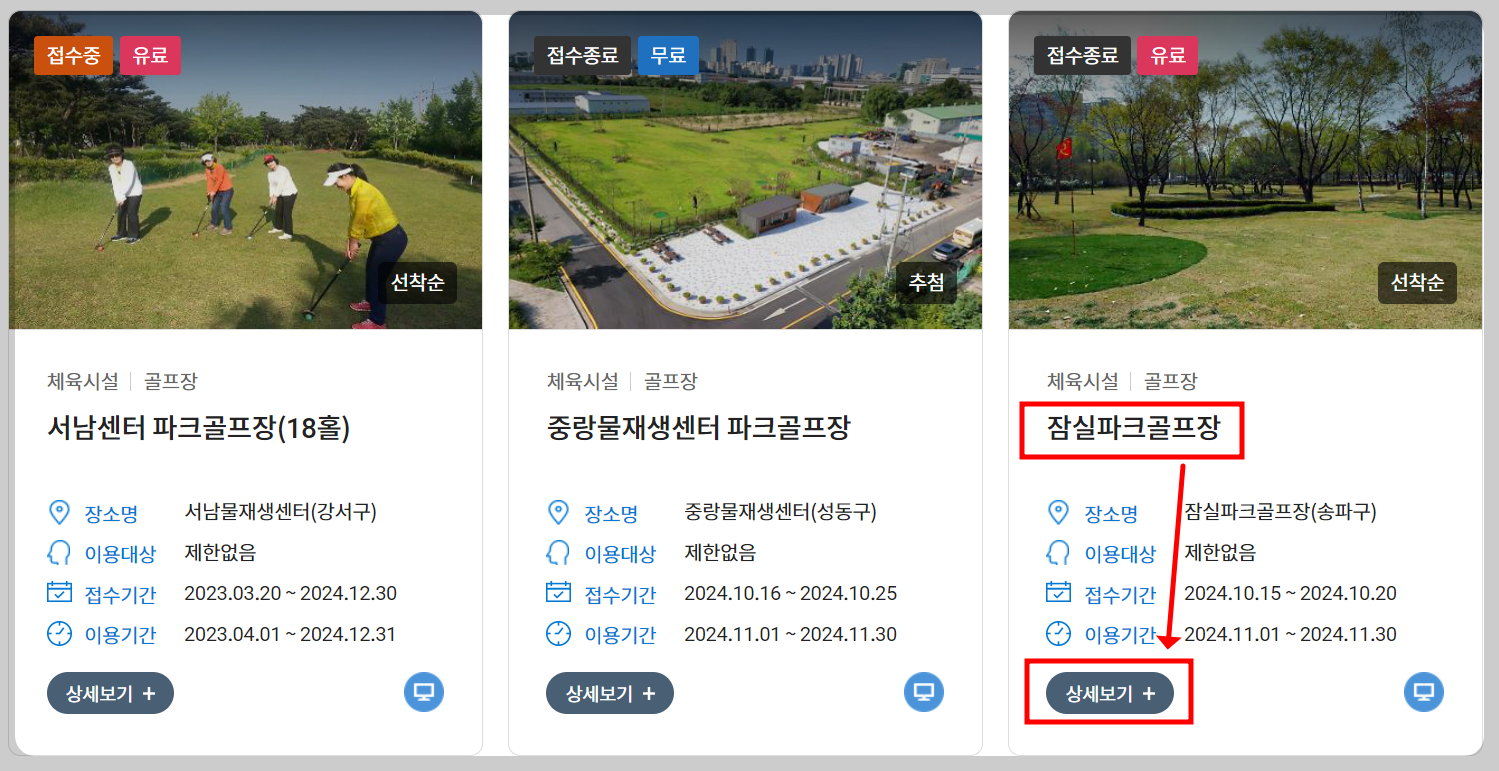Select the 무료 badge on the 중랑물재생센터 card

point(668,55)
